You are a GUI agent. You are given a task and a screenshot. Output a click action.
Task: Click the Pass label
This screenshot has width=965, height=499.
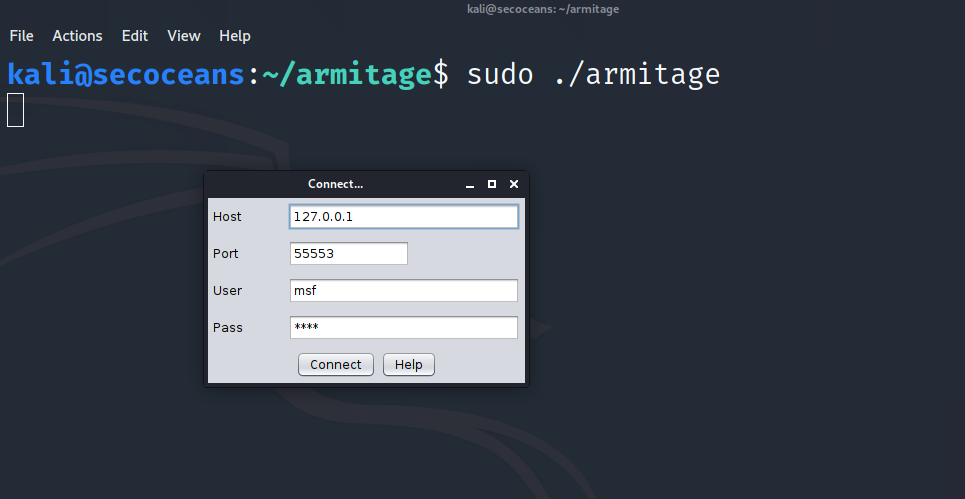click(228, 327)
